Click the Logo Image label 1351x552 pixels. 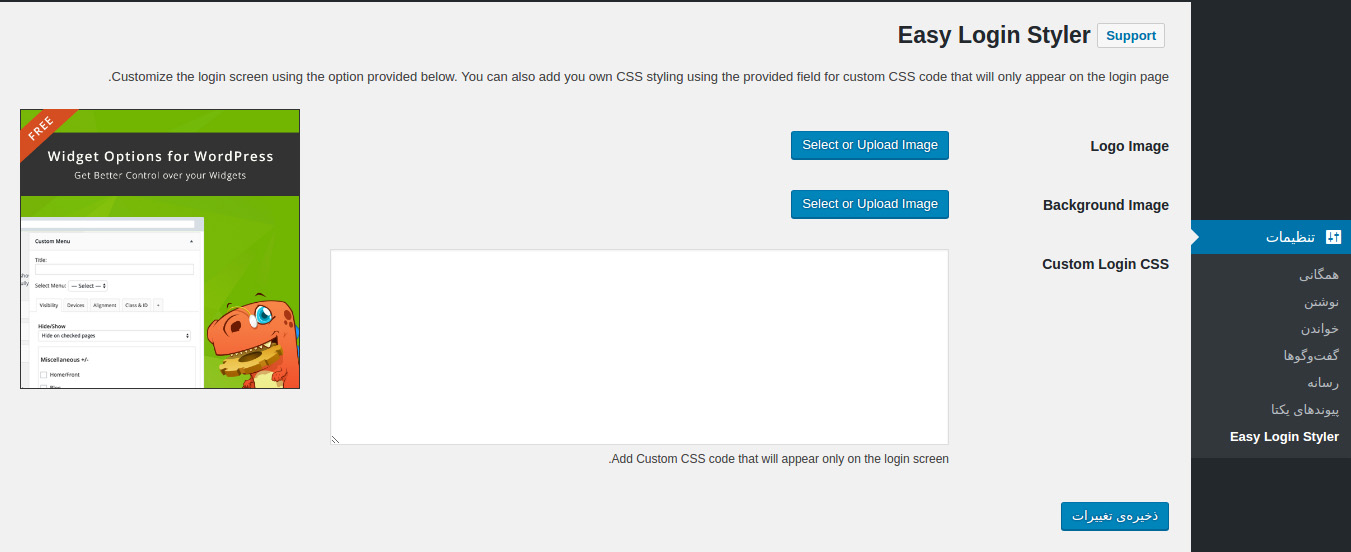point(1129,146)
